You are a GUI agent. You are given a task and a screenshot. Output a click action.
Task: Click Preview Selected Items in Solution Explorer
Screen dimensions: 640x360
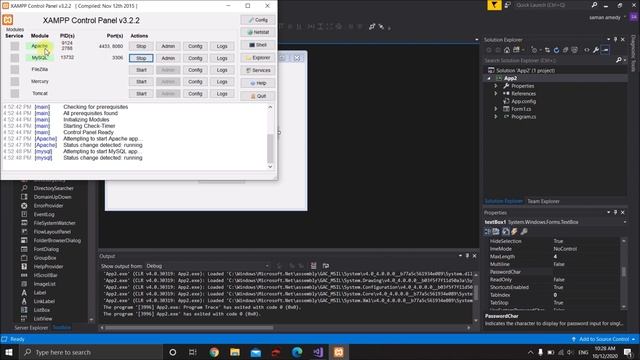tap(605, 50)
